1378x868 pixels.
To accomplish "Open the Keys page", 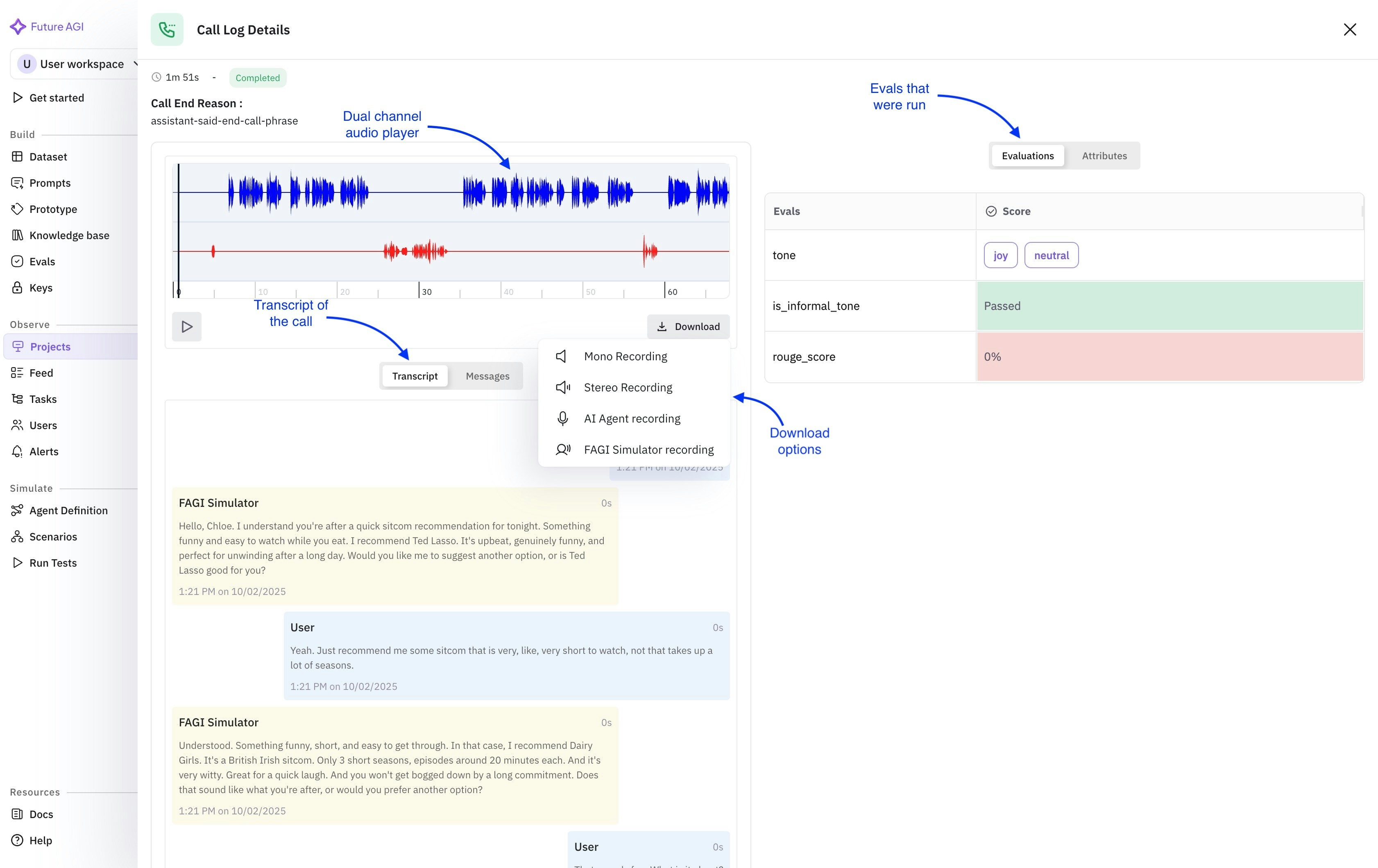I will 41,287.
